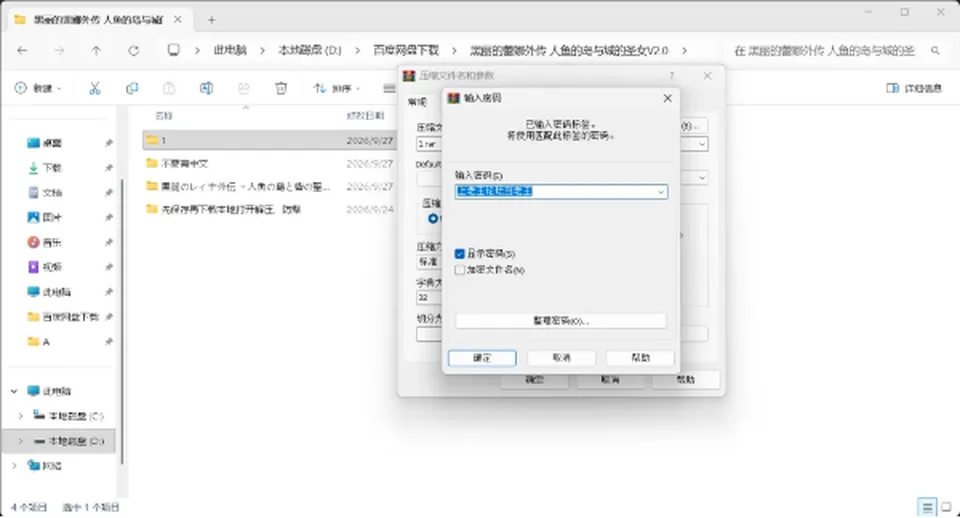
Task: Click the Up arrow navigation icon
Action: [x=96, y=51]
